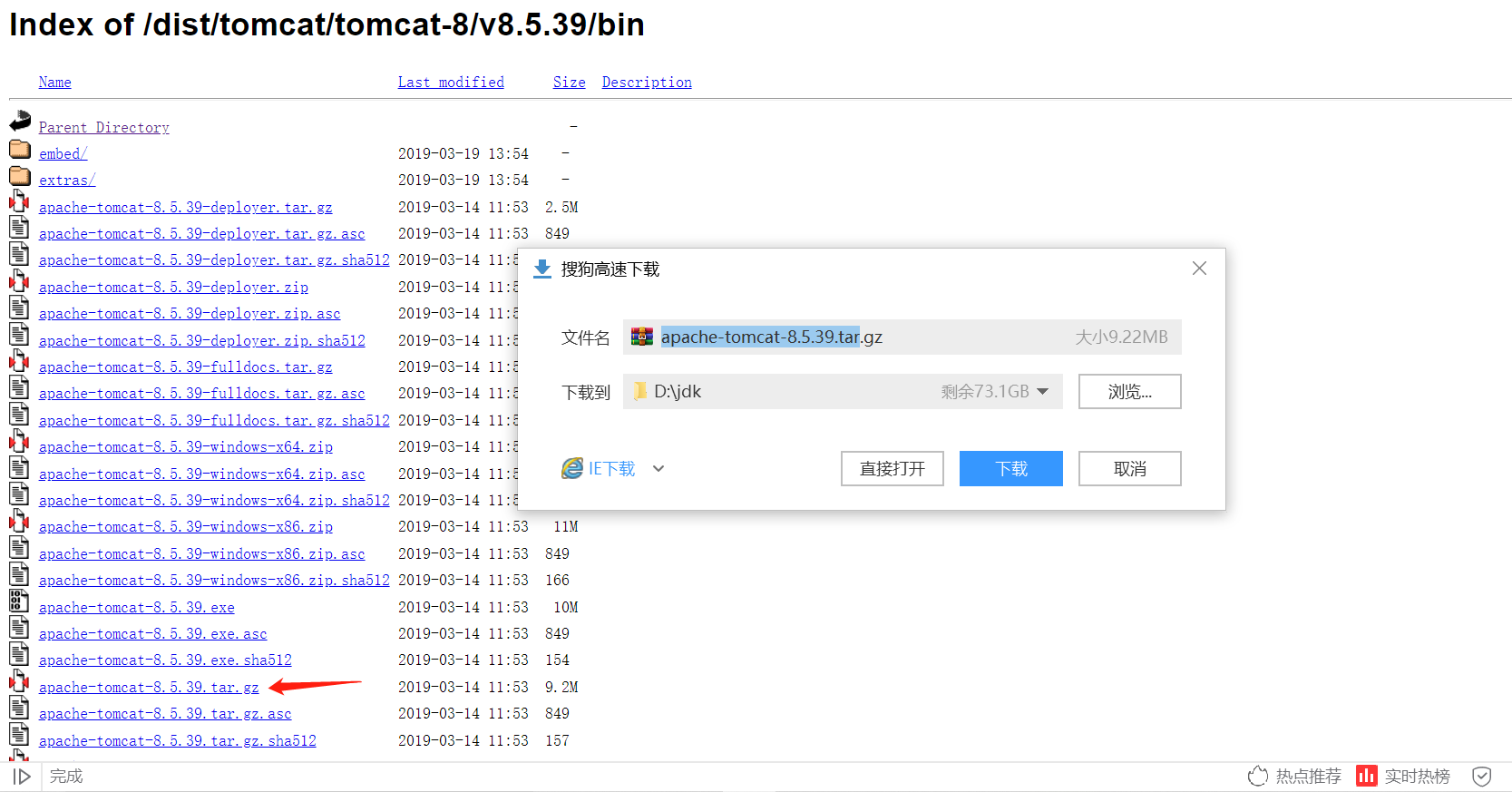Sort by the Last modified column header

click(x=451, y=83)
